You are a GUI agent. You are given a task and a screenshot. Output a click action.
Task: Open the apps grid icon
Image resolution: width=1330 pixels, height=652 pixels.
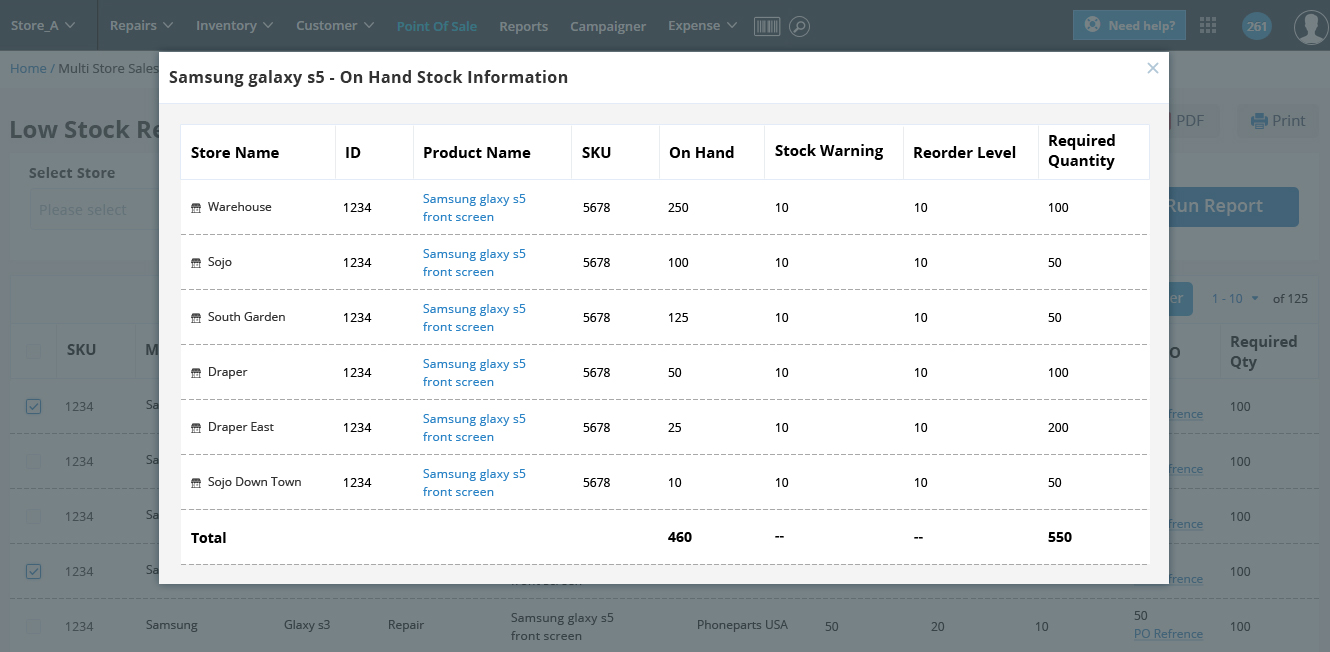pos(1207,26)
